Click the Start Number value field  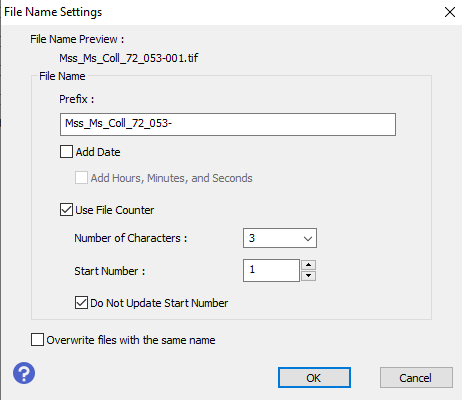tap(271, 270)
